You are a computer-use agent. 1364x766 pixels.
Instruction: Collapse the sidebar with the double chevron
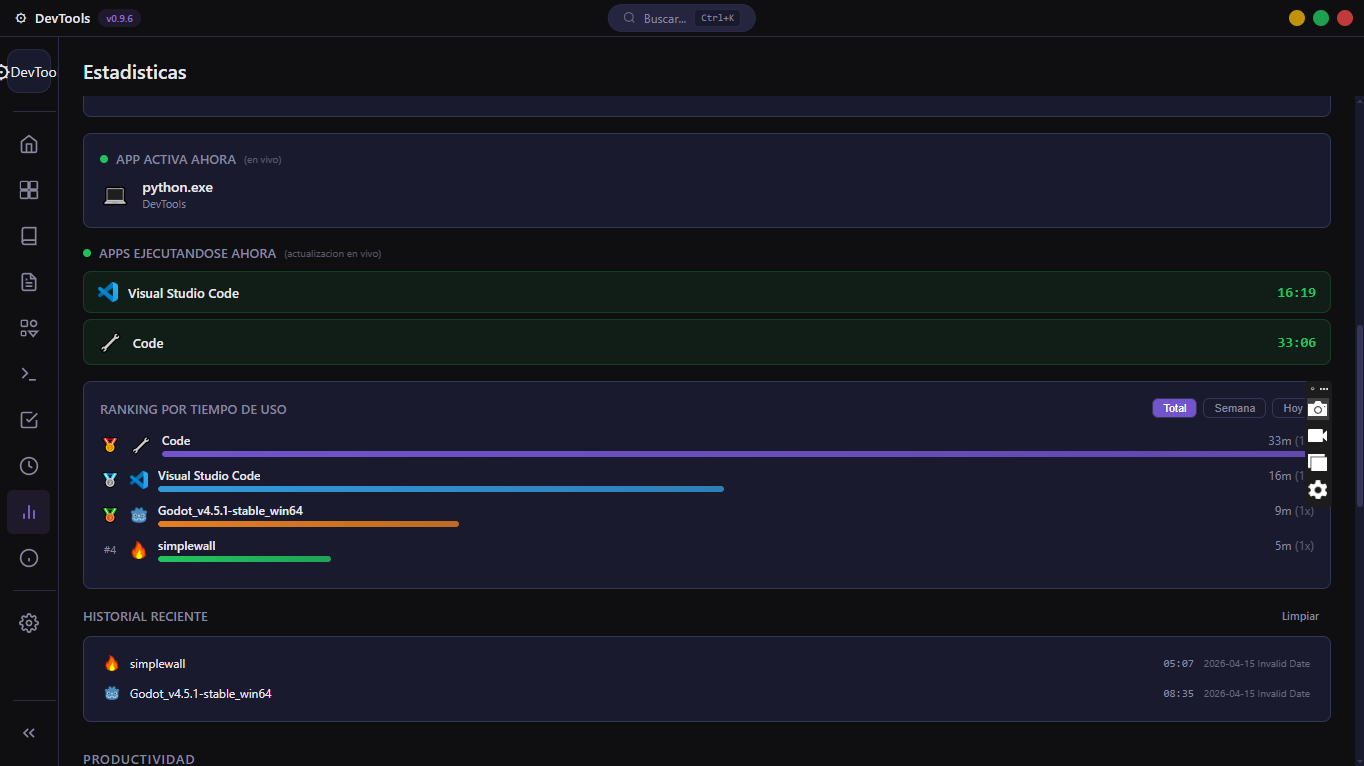[29, 733]
